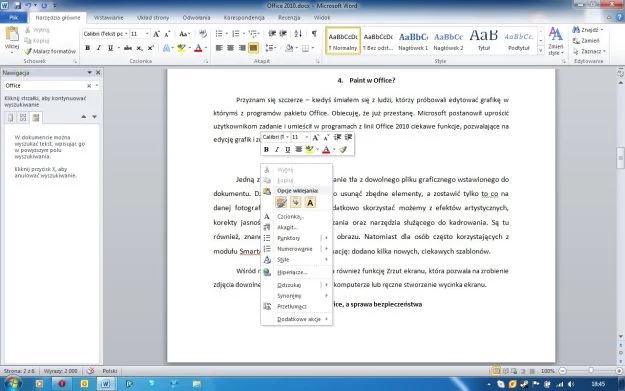Align text right in the ribbon
The image size is (625, 391).
tap(242, 48)
